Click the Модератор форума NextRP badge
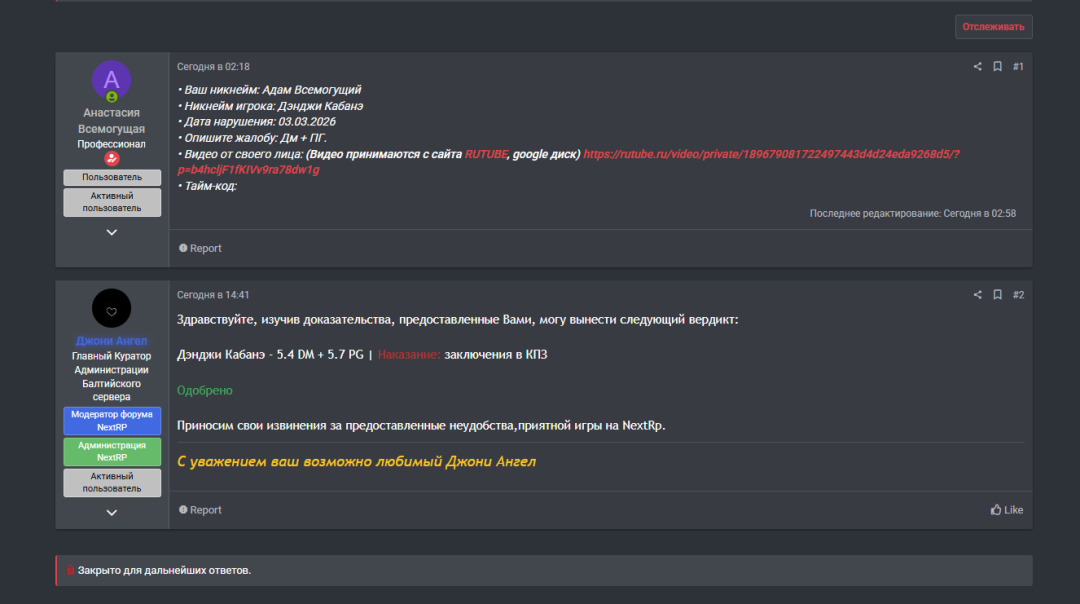 point(112,421)
